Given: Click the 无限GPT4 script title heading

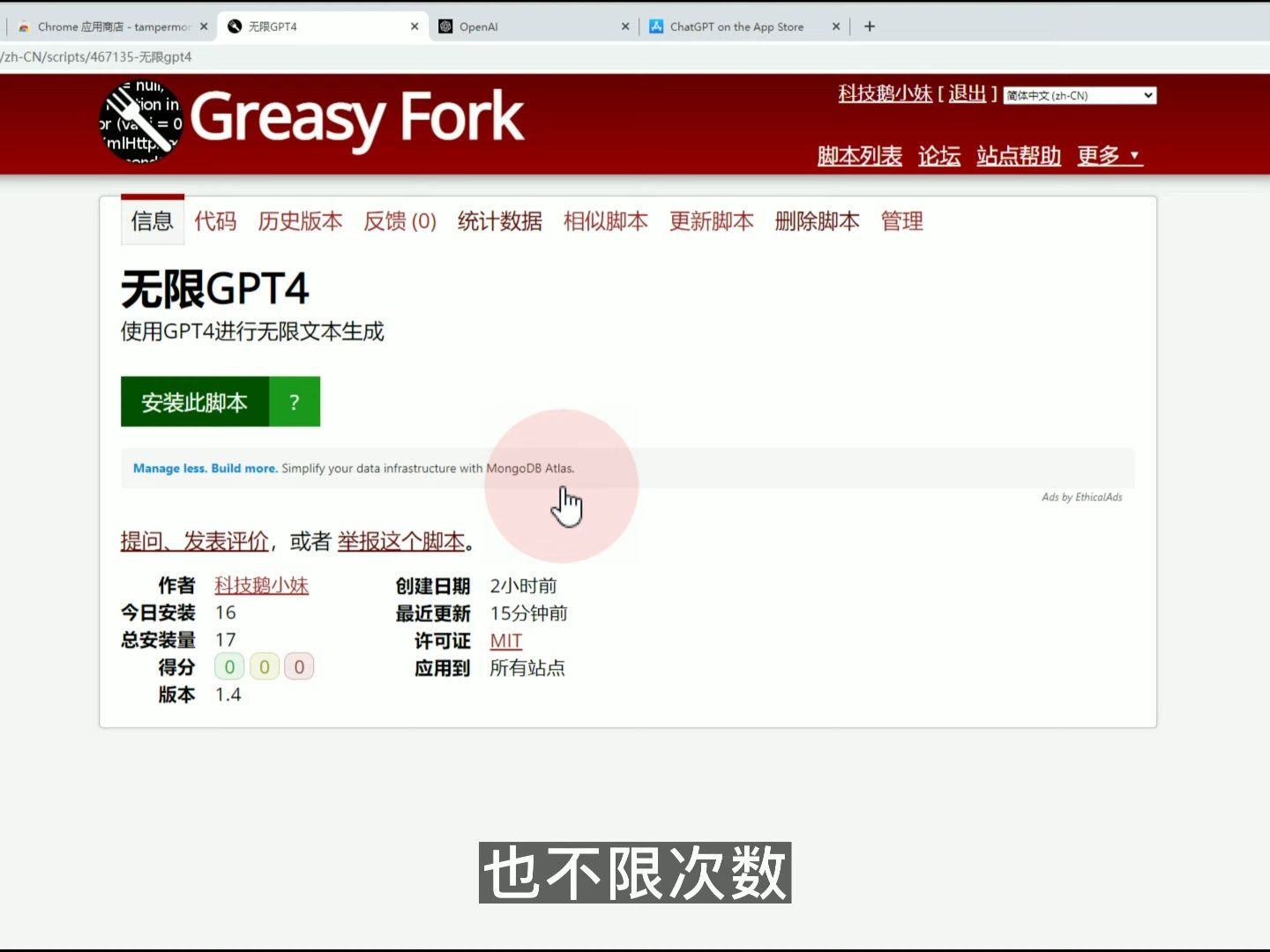Looking at the screenshot, I should click(214, 289).
